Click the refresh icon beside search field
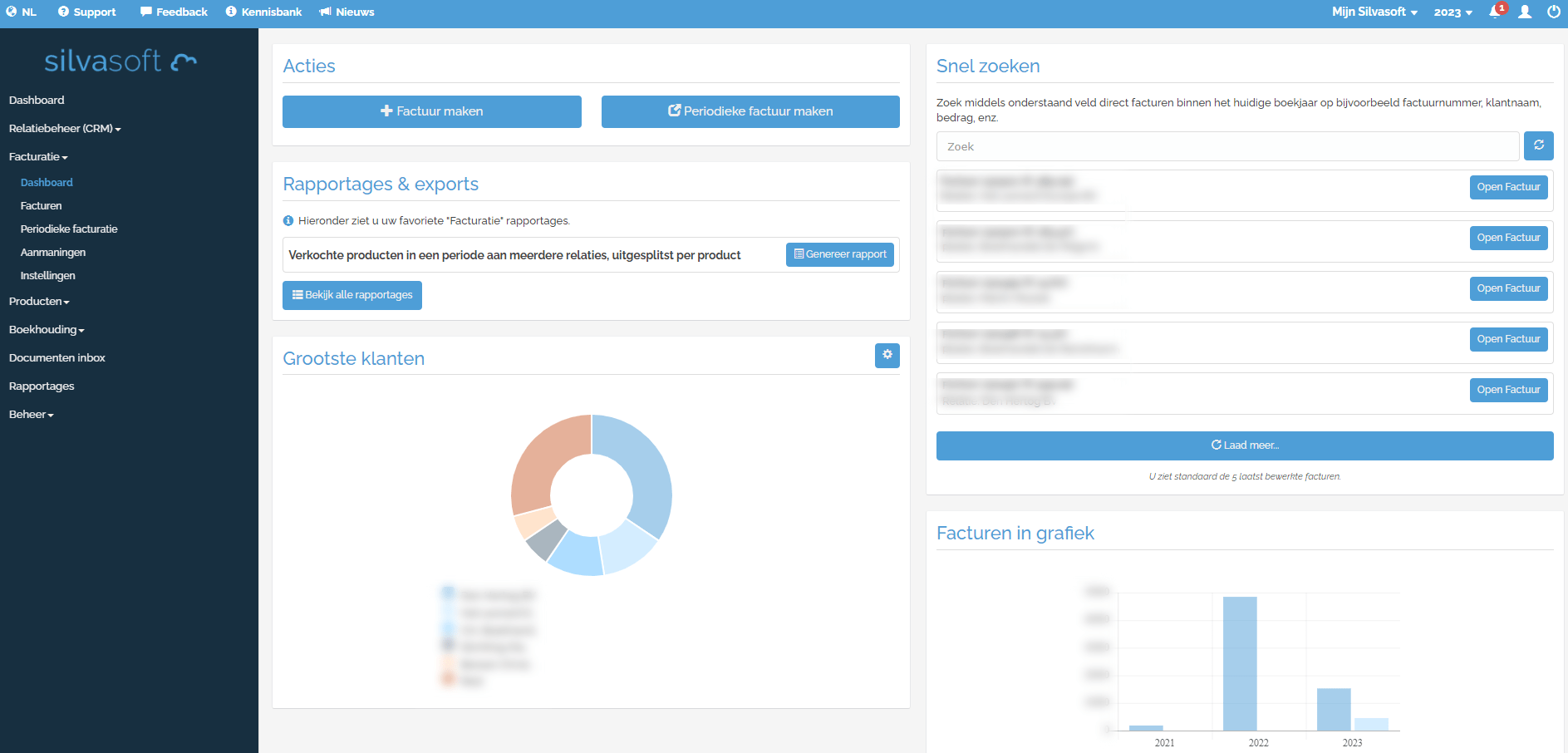 click(1538, 145)
